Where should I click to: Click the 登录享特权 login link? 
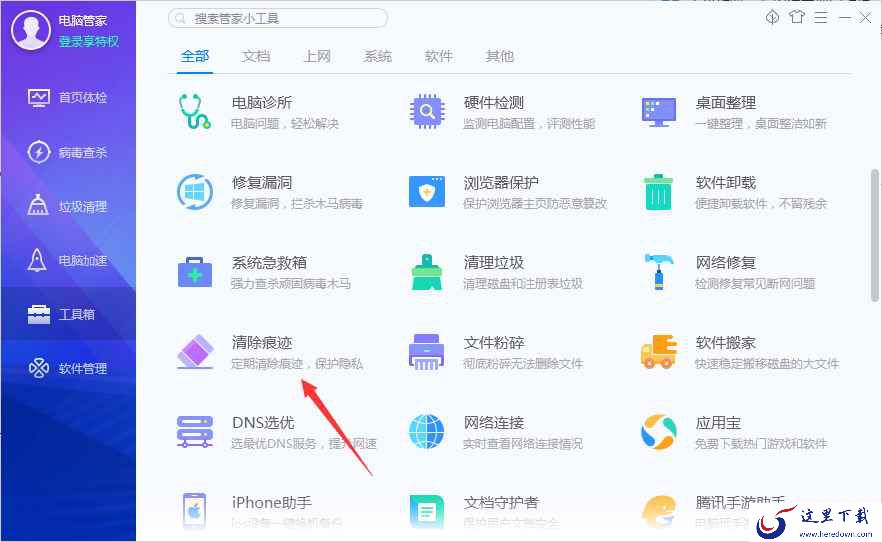tap(89, 41)
